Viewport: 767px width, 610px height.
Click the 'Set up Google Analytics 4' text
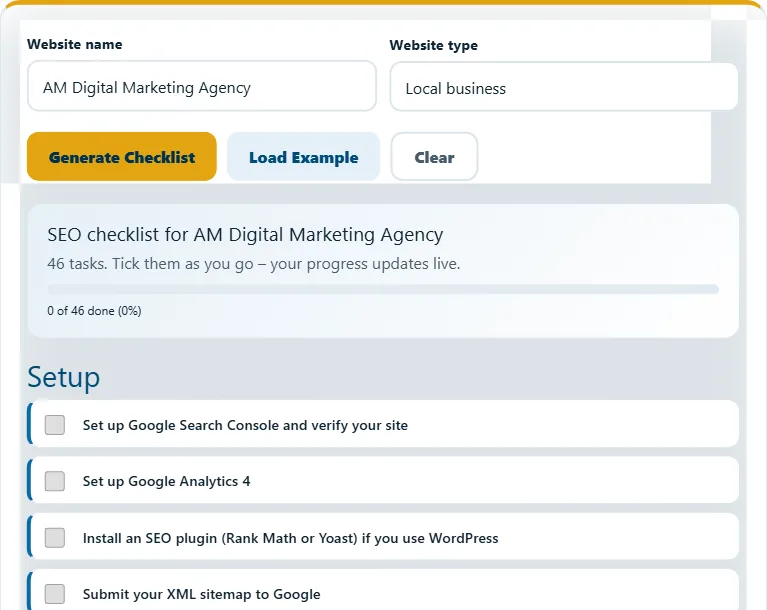[166, 481]
